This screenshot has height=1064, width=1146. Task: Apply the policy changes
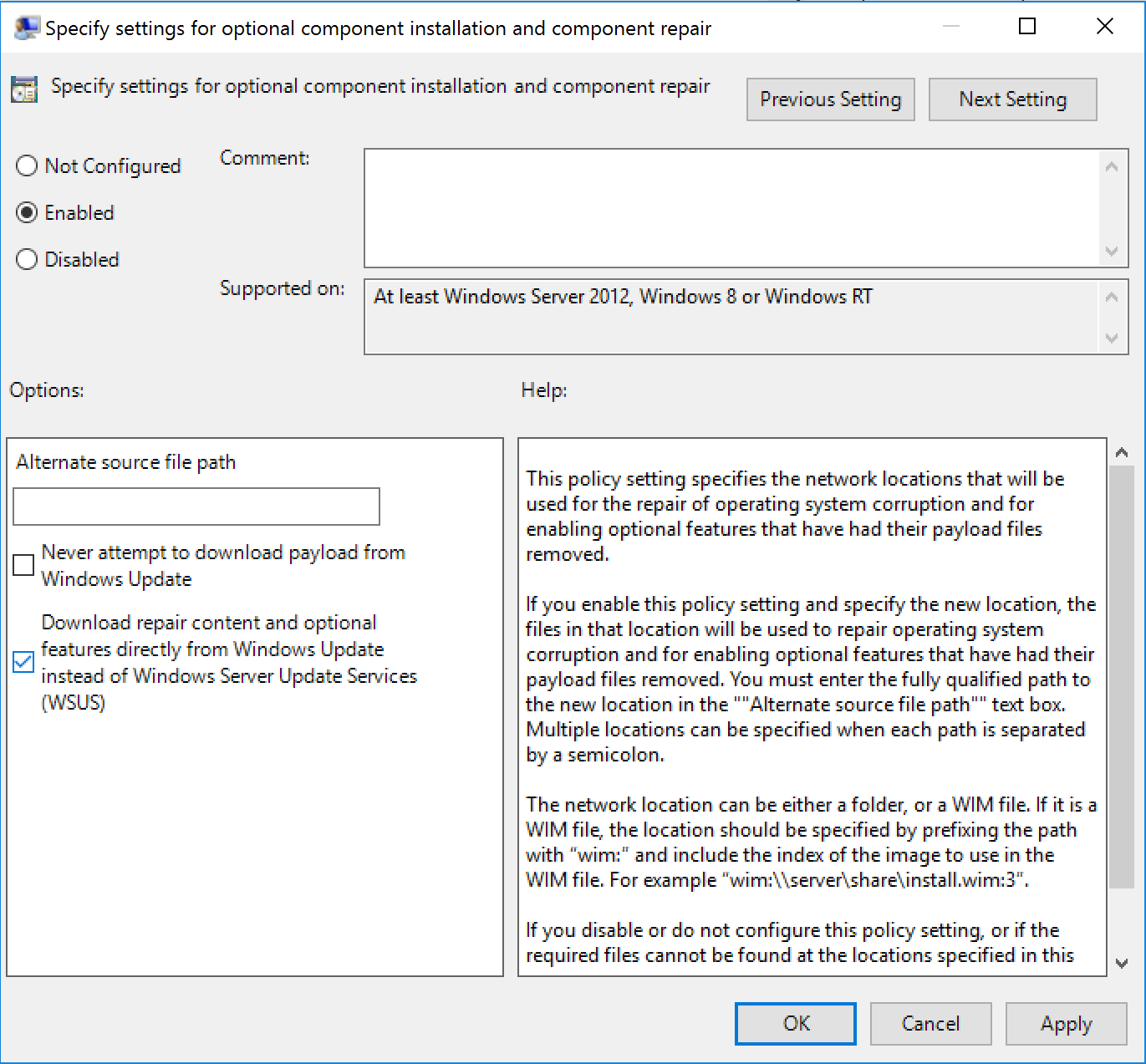[1066, 1024]
